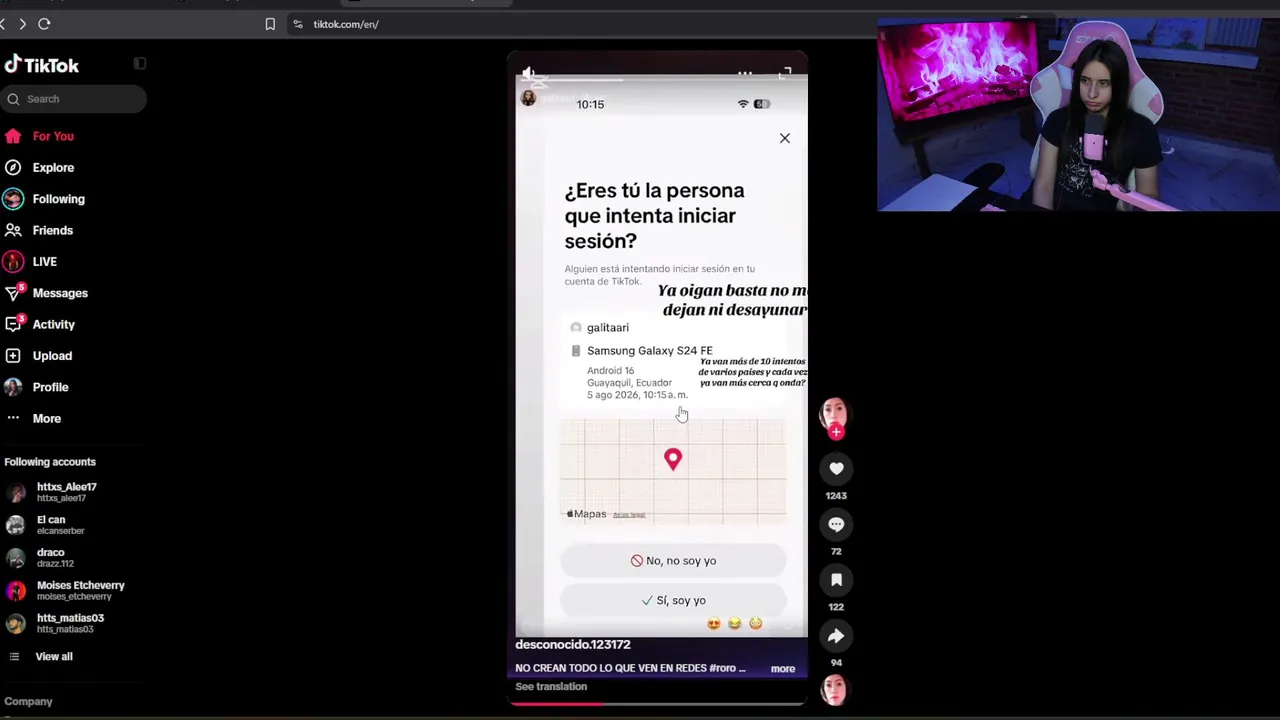
Task: Click the streamer webcam overlay
Action: click(1078, 116)
